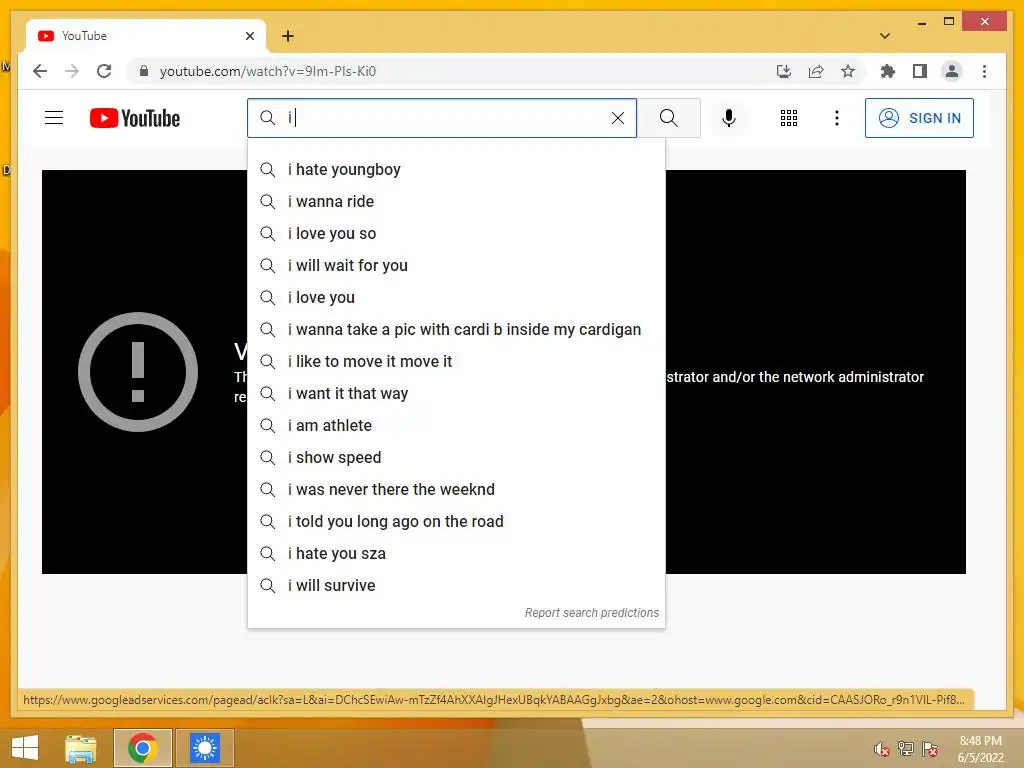Minimize the Chrome window

(x=921, y=22)
